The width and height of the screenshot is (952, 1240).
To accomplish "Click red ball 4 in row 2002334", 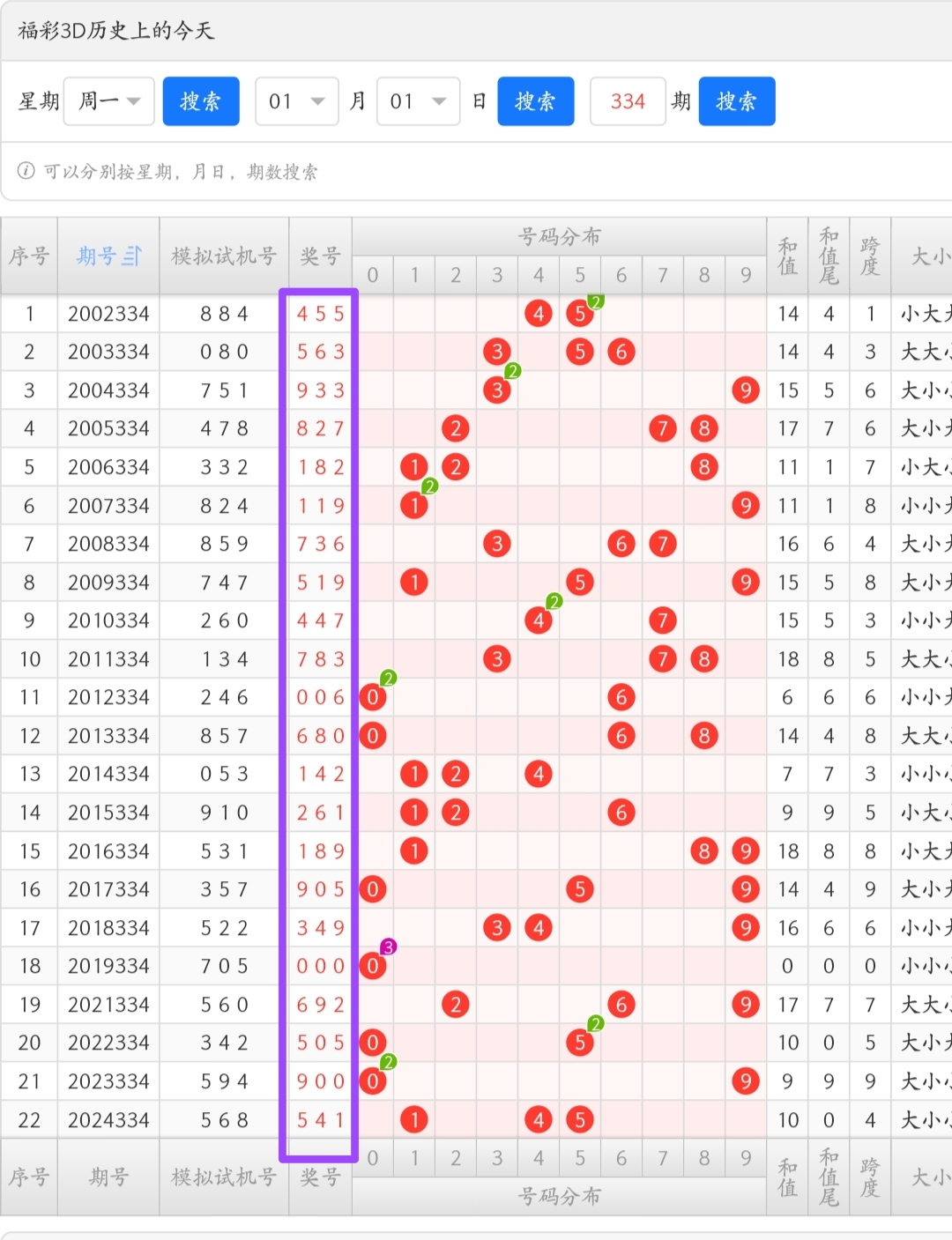I will 539,314.
